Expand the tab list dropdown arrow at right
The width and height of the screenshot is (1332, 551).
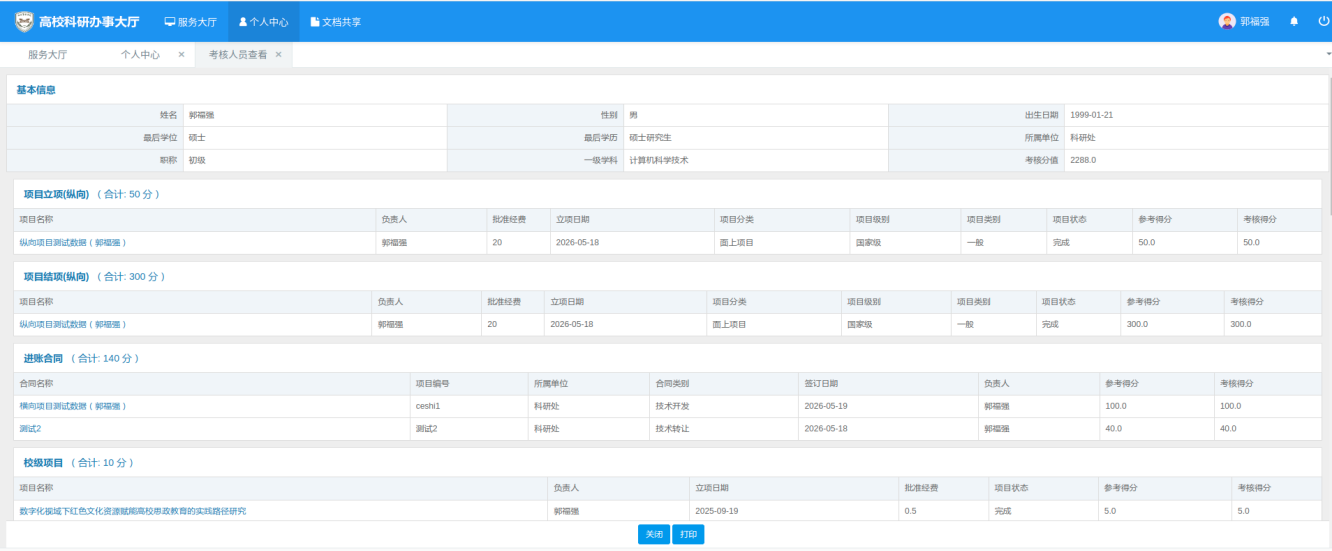point(1328,54)
